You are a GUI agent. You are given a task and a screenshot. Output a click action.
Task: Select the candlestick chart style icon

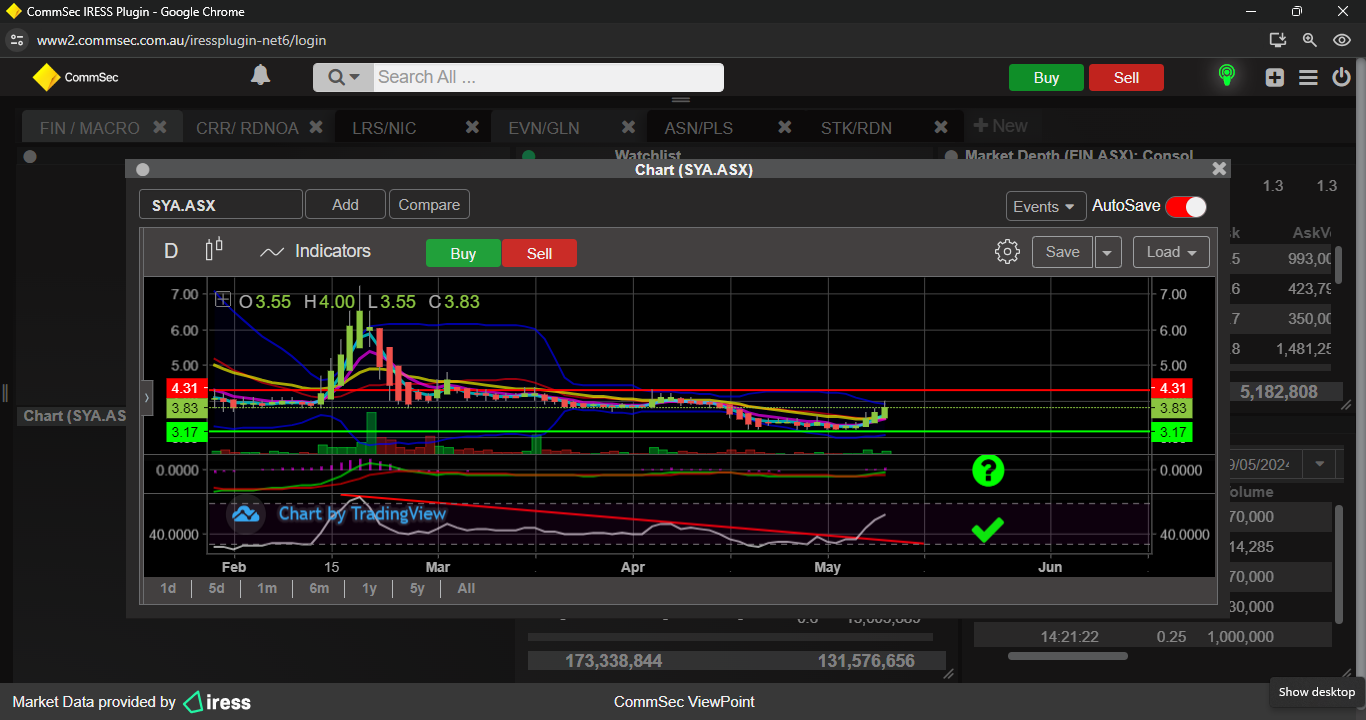214,250
